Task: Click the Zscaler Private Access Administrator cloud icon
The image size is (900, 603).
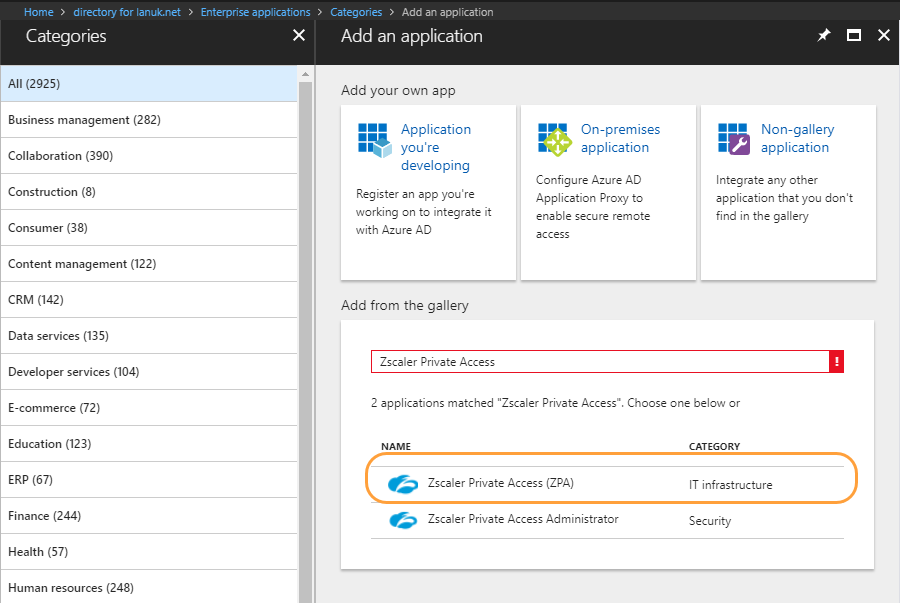Action: [x=403, y=520]
